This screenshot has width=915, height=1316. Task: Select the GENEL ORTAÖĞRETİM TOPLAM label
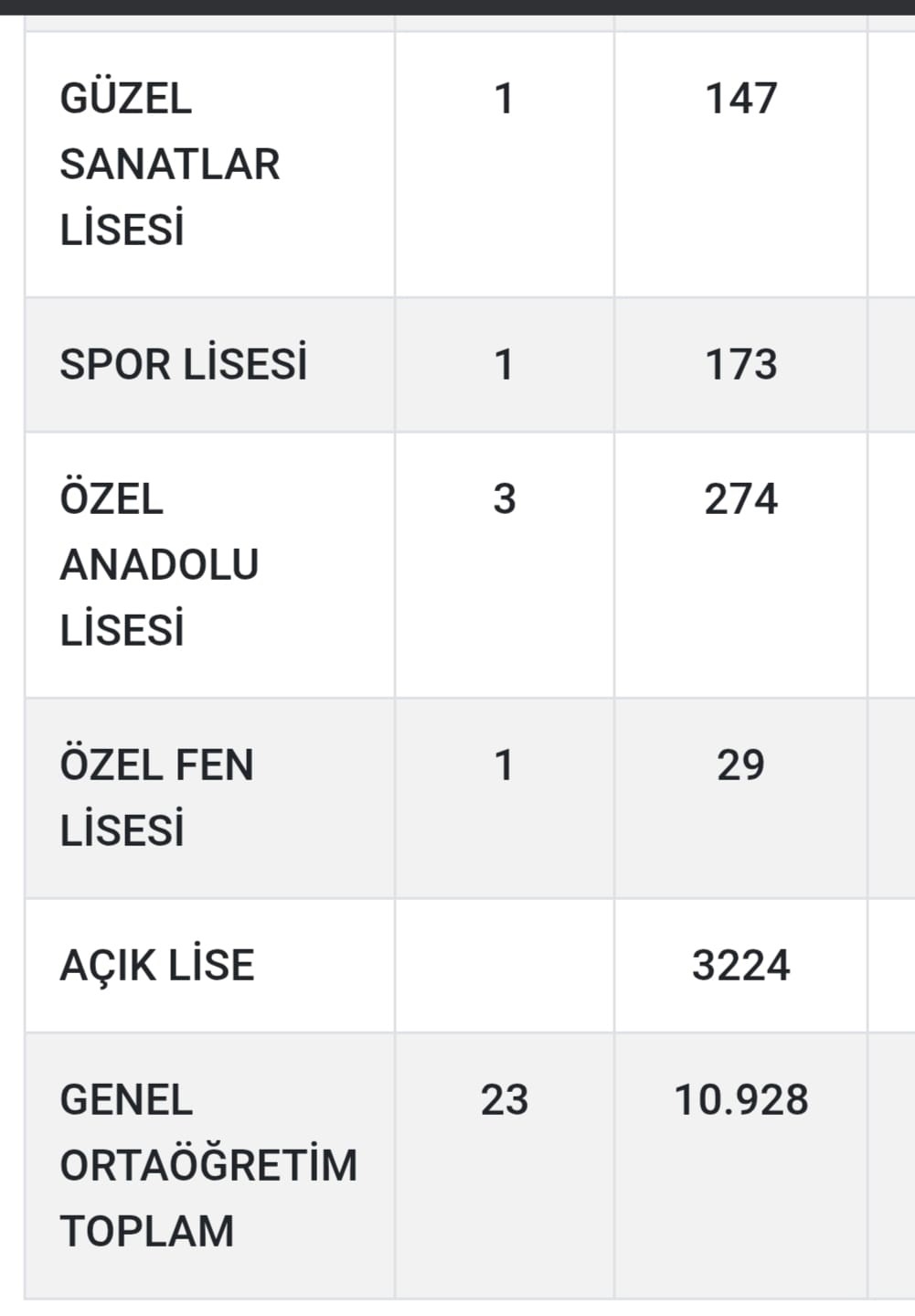coord(208,1165)
